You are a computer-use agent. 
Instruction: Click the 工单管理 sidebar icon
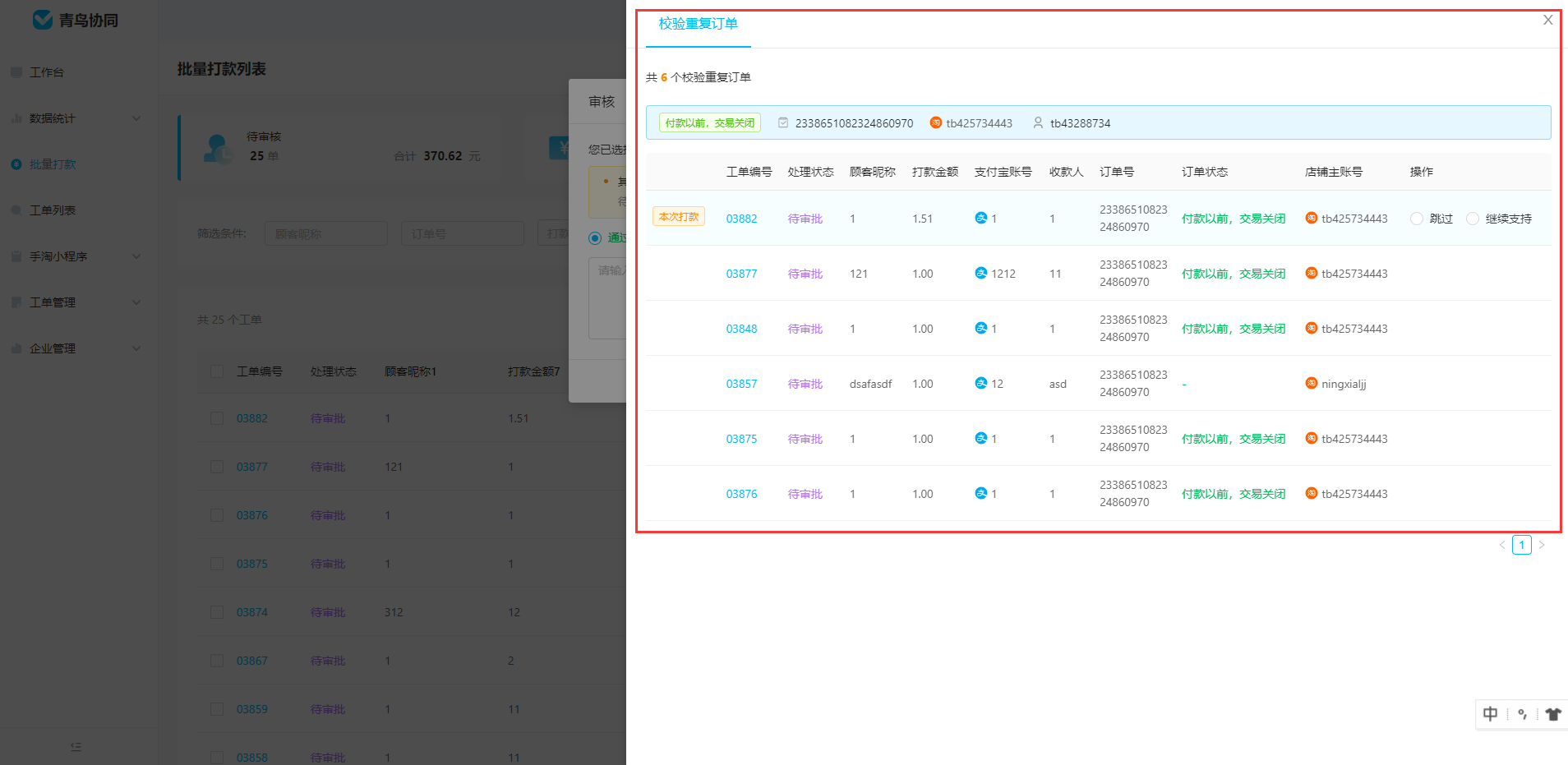click(x=16, y=302)
